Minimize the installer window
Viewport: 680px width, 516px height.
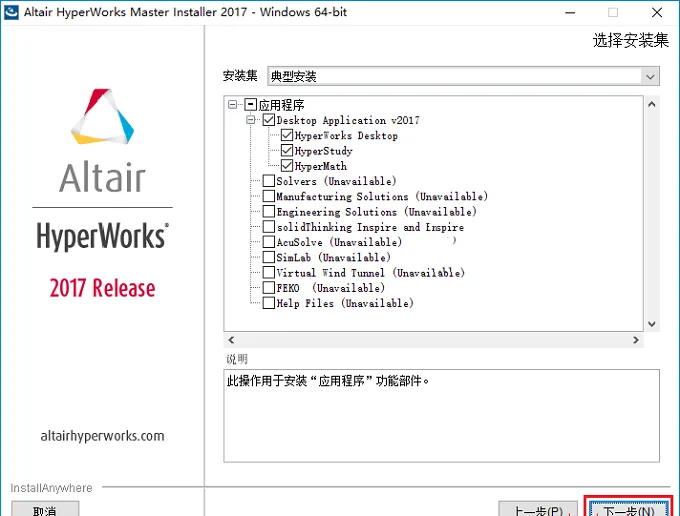pos(570,12)
